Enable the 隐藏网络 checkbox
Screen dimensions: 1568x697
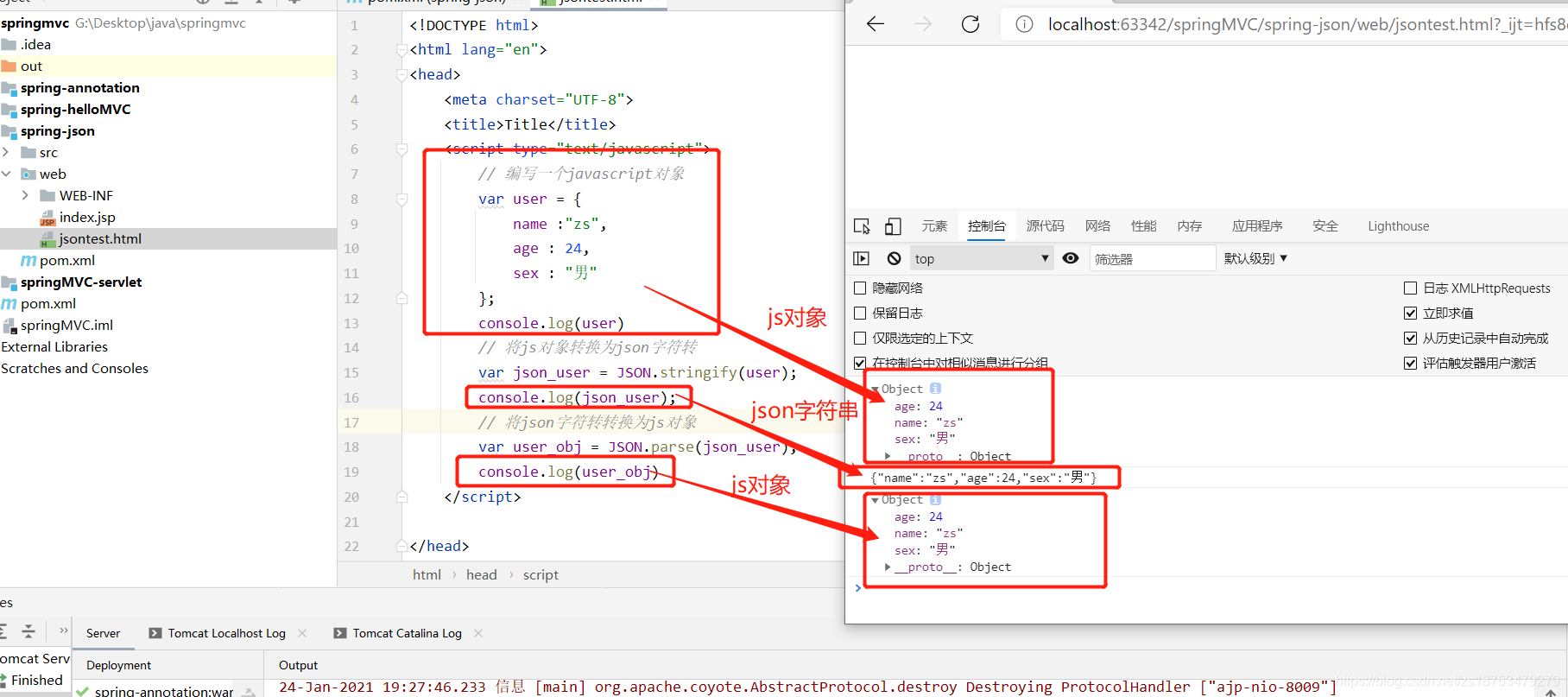pos(860,288)
